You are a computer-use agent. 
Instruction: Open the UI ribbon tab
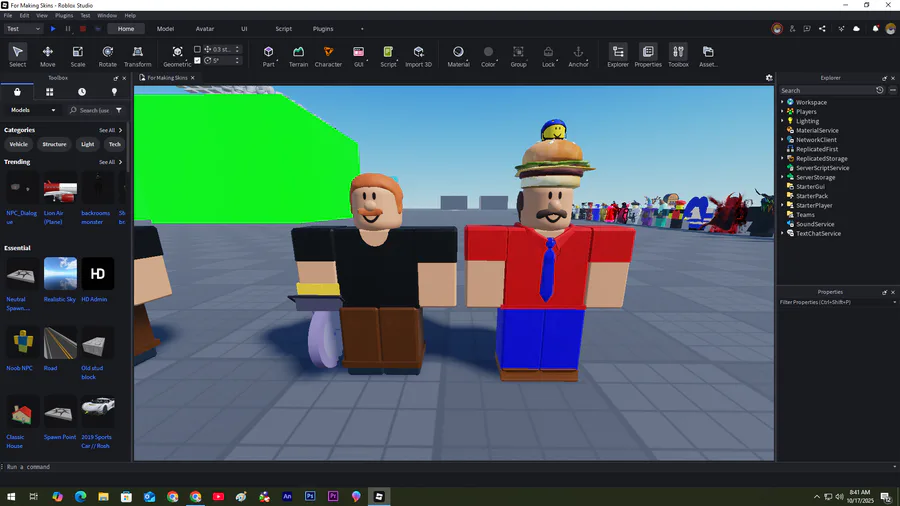(244, 29)
